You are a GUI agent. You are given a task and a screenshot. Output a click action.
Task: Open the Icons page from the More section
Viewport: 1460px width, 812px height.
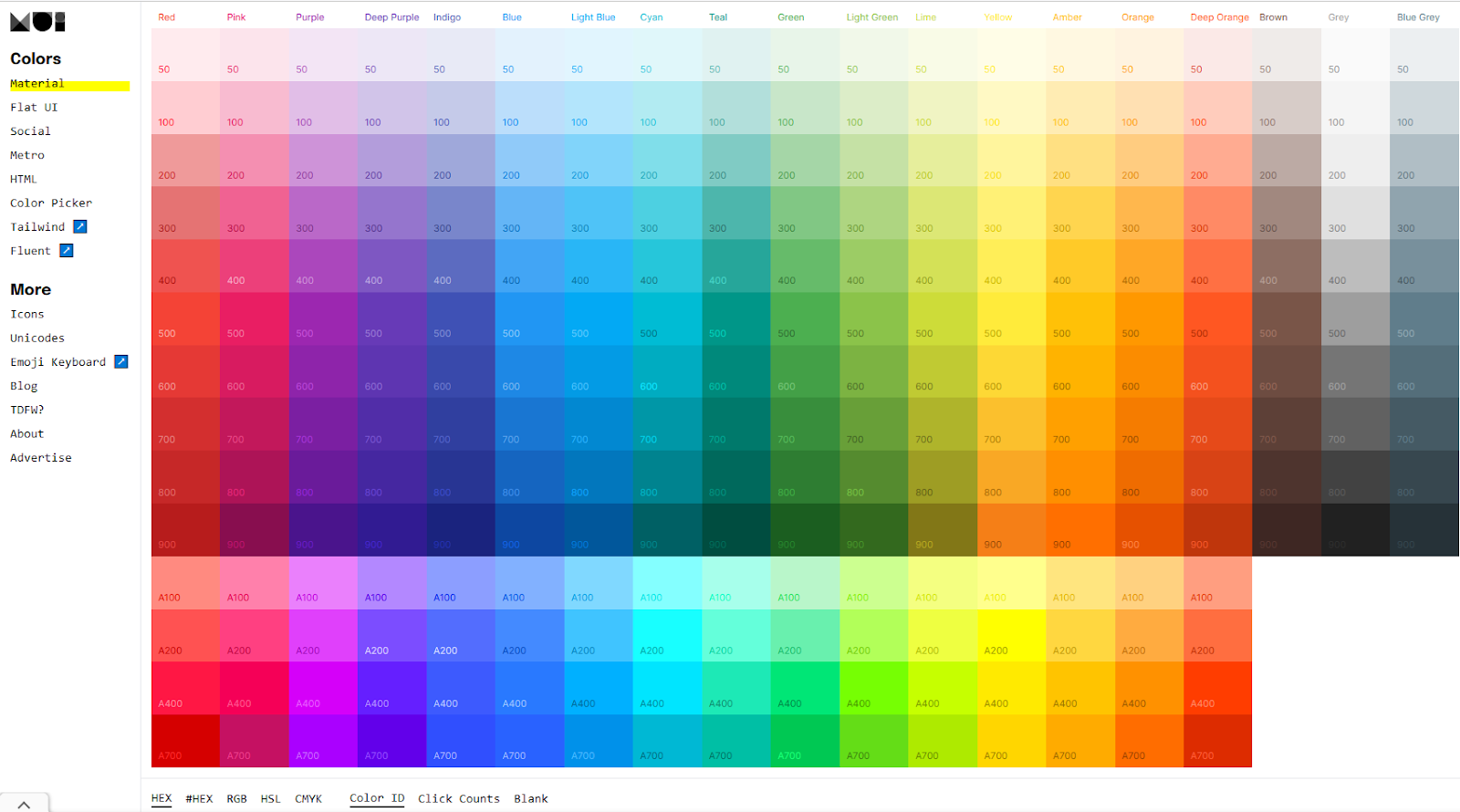coord(27,314)
